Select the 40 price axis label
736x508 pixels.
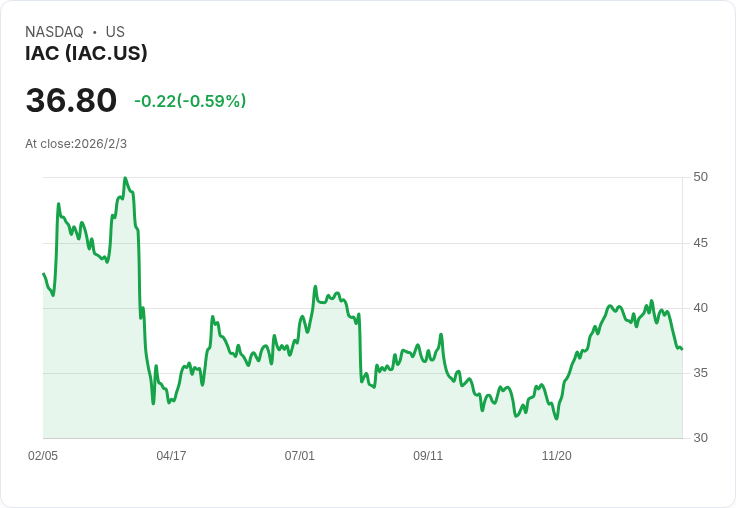tap(700, 308)
